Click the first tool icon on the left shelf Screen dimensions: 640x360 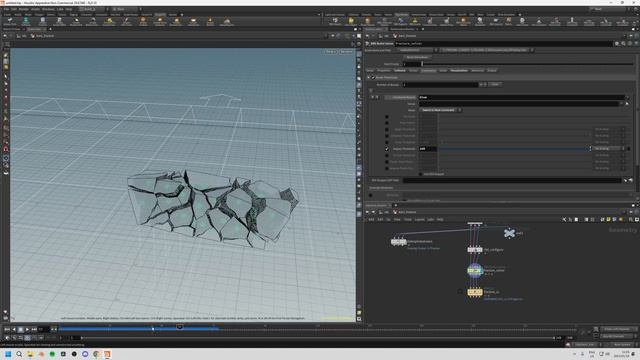pyautogui.click(x=10, y=21)
